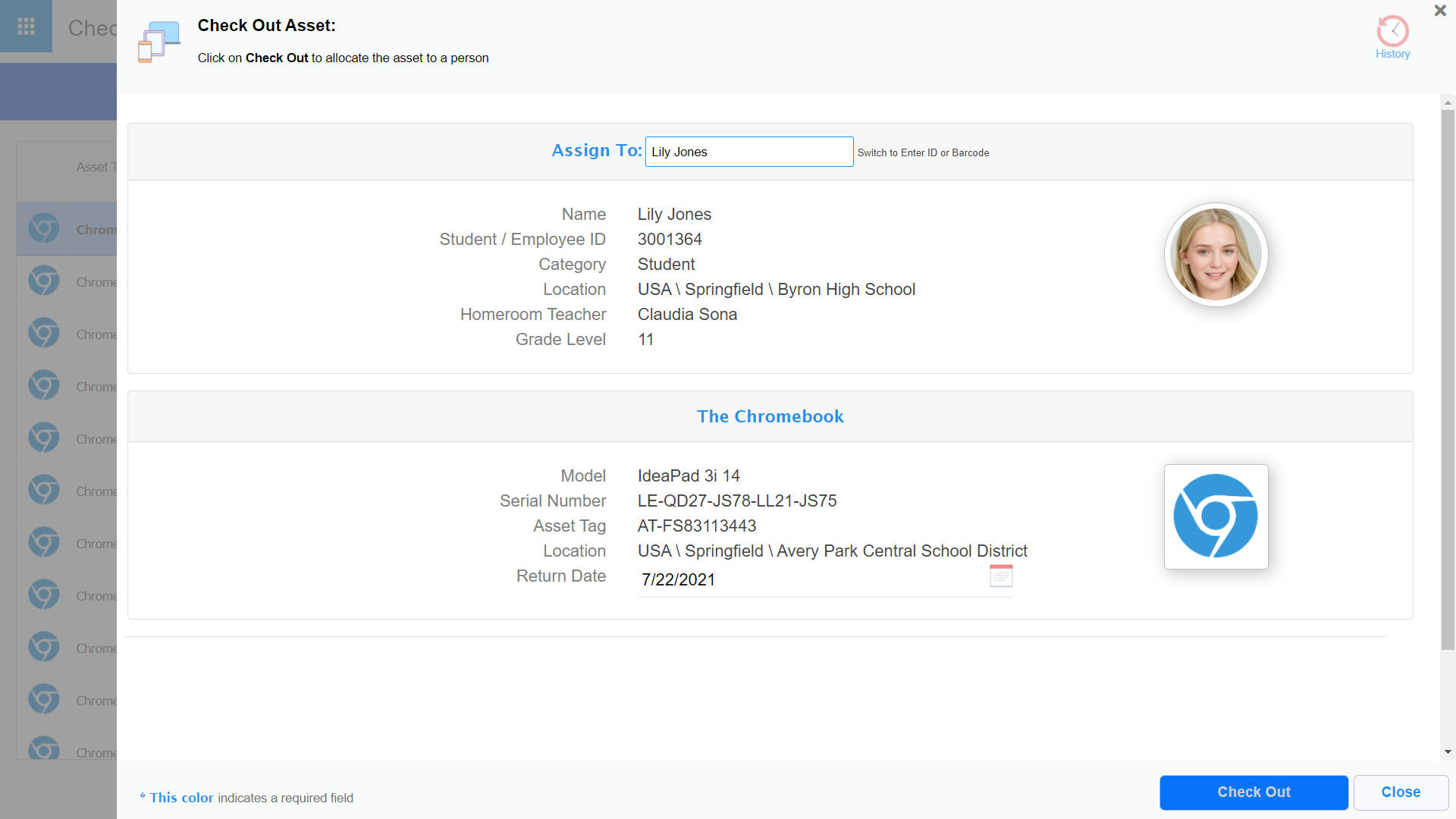Expand the Assign To search suggestions
The image size is (1456, 819).
pos(749,151)
